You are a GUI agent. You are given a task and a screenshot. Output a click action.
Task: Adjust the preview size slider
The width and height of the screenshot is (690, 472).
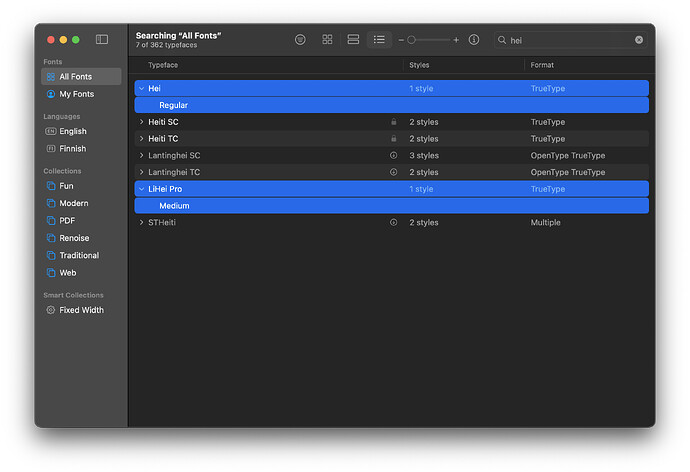click(411, 40)
